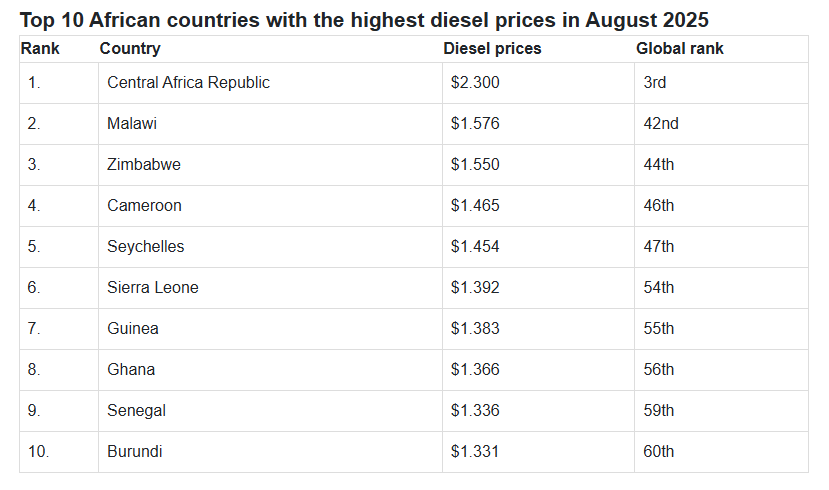Click the $2.300 diesel price cell

pyautogui.click(x=475, y=83)
